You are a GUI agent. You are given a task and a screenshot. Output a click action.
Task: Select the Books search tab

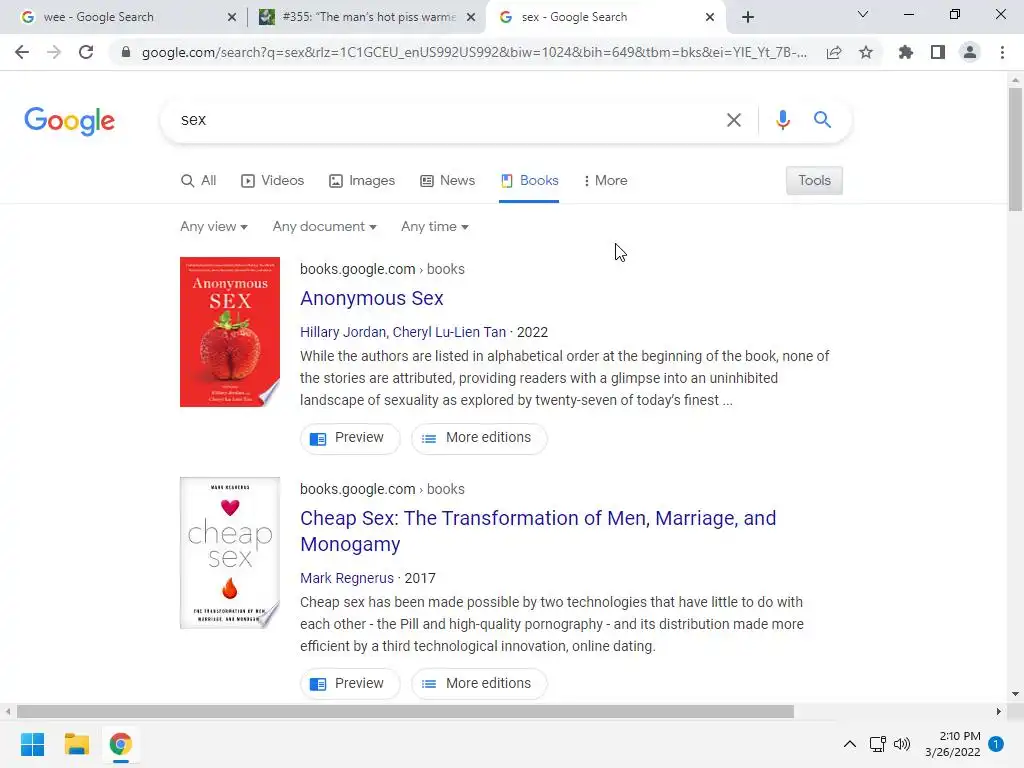pos(529,181)
